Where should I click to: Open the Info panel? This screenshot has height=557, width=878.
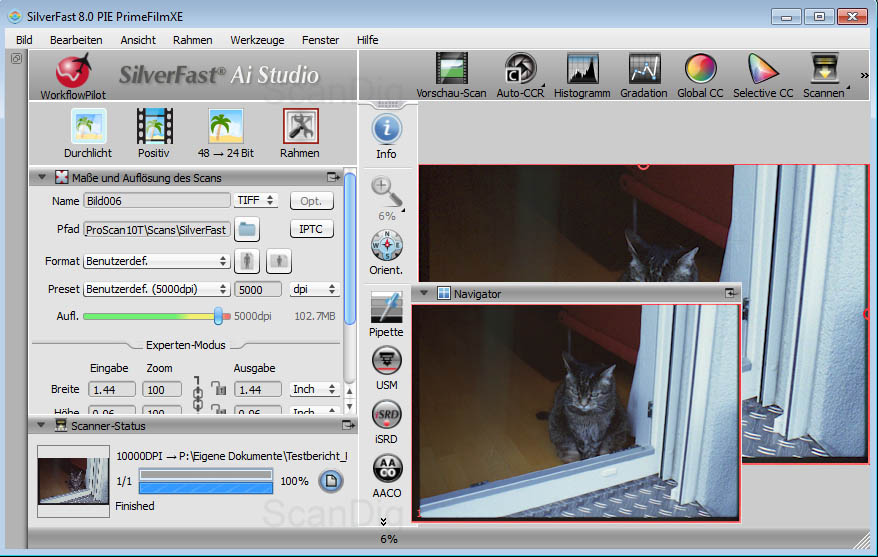386,137
